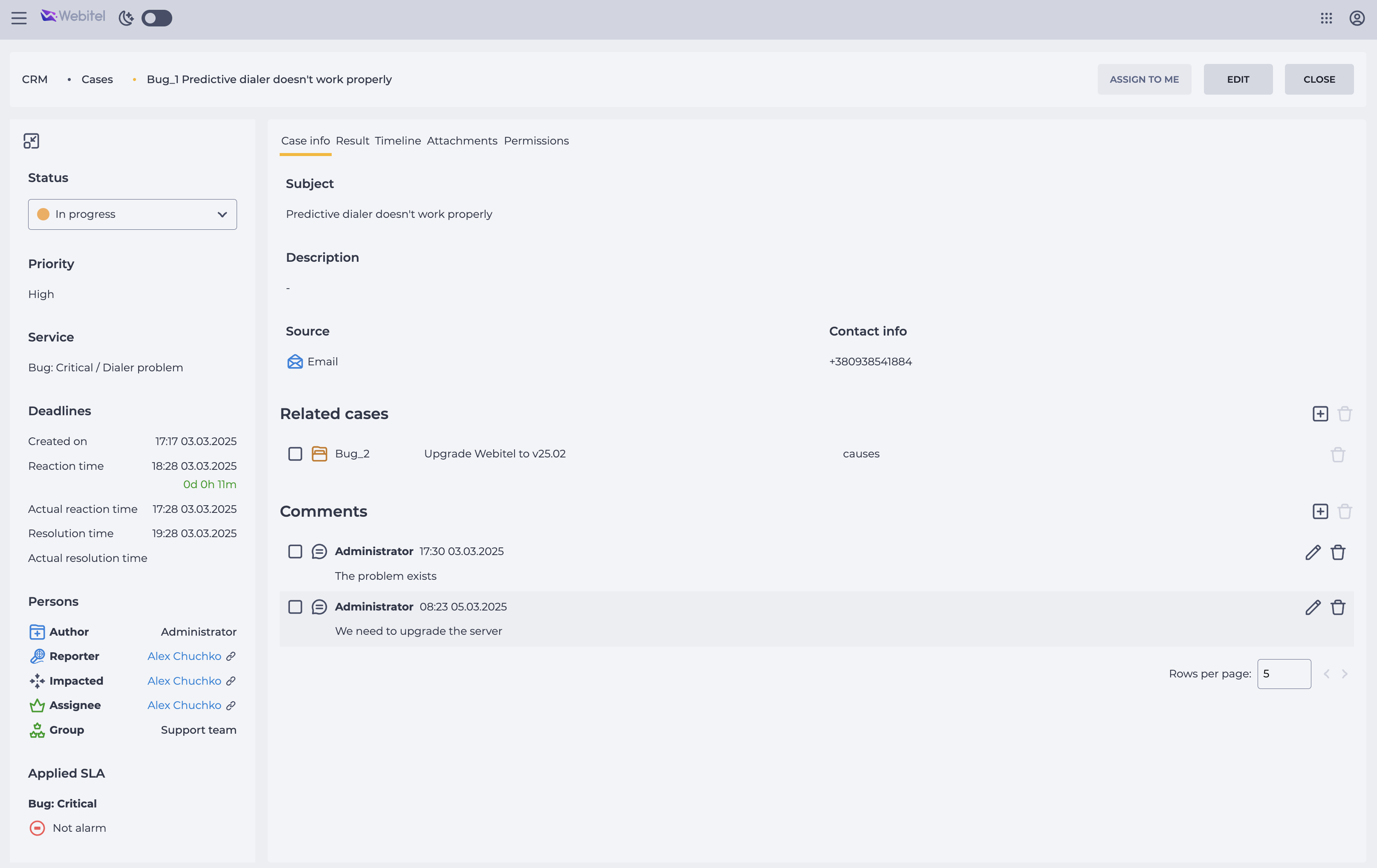The image size is (1377, 868).
Task: Switch to the Case info tab
Action: click(x=305, y=141)
